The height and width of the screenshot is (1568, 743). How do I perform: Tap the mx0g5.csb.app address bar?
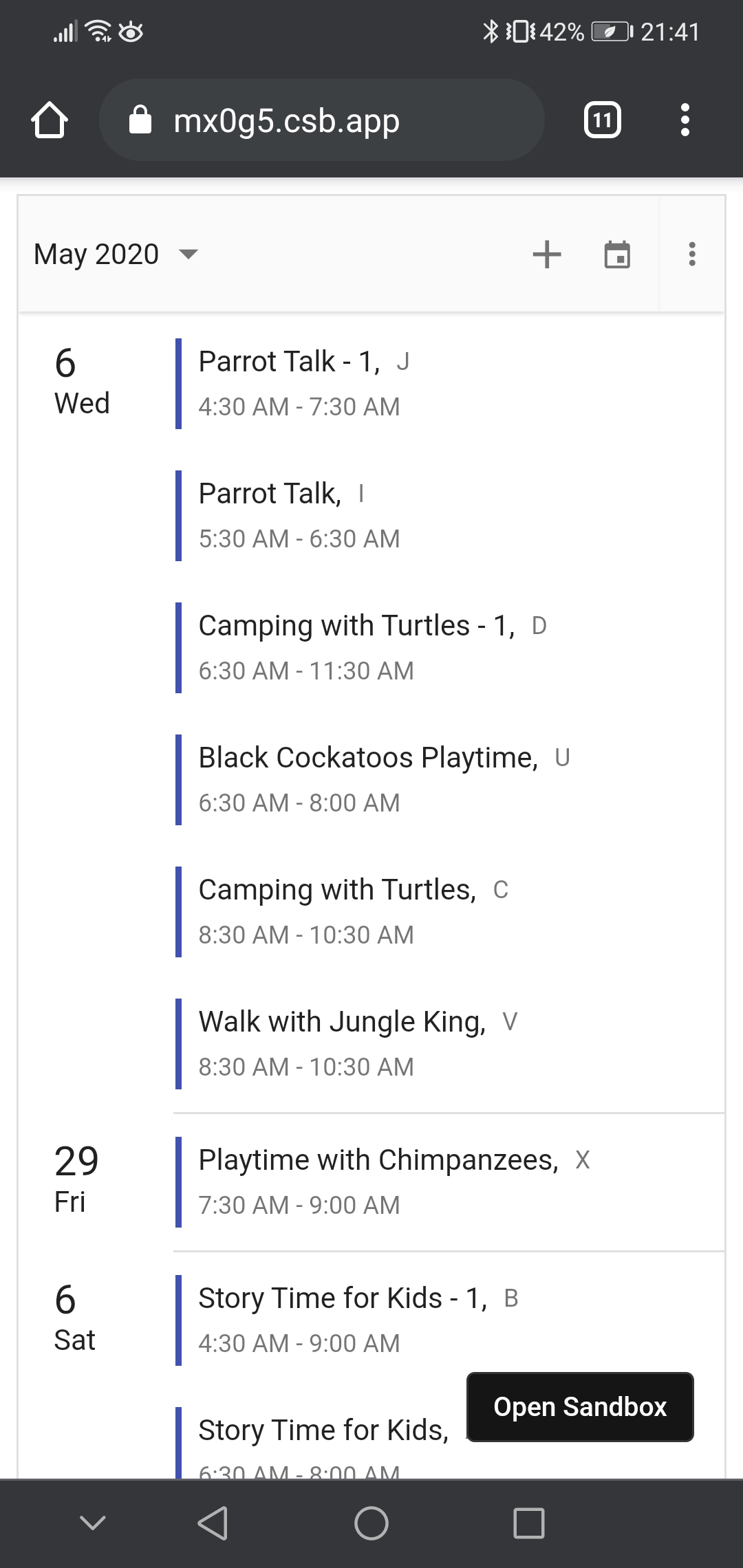click(321, 120)
